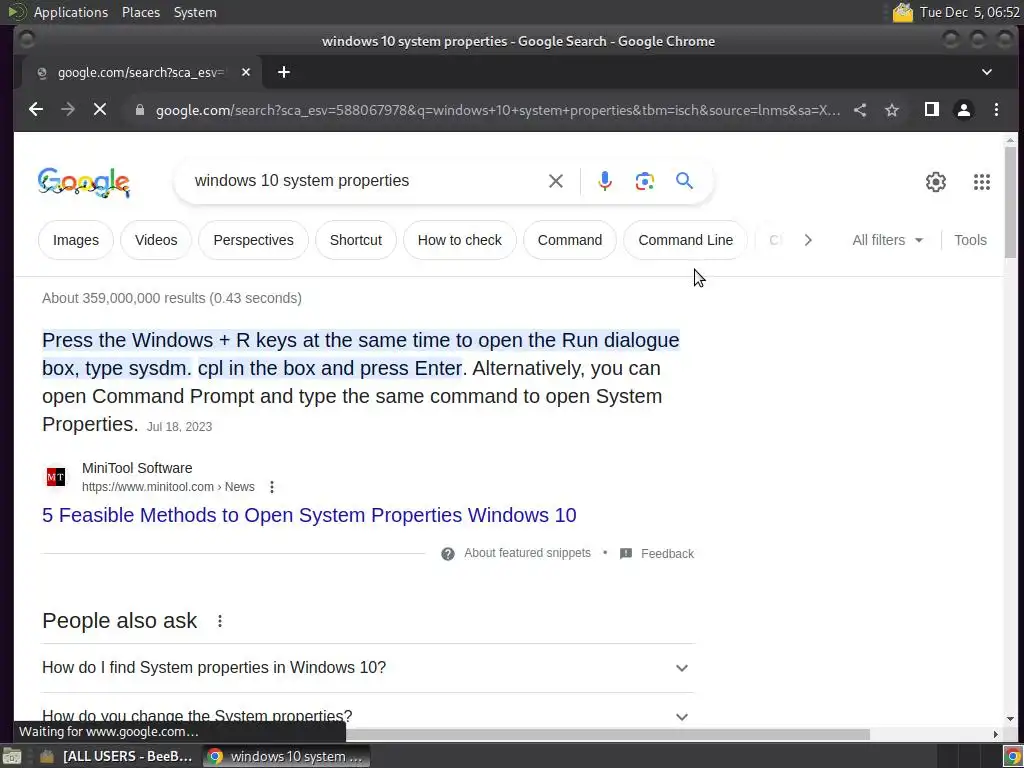The width and height of the screenshot is (1024, 768).
Task: Open the Applications menu
Action: pos(71,12)
